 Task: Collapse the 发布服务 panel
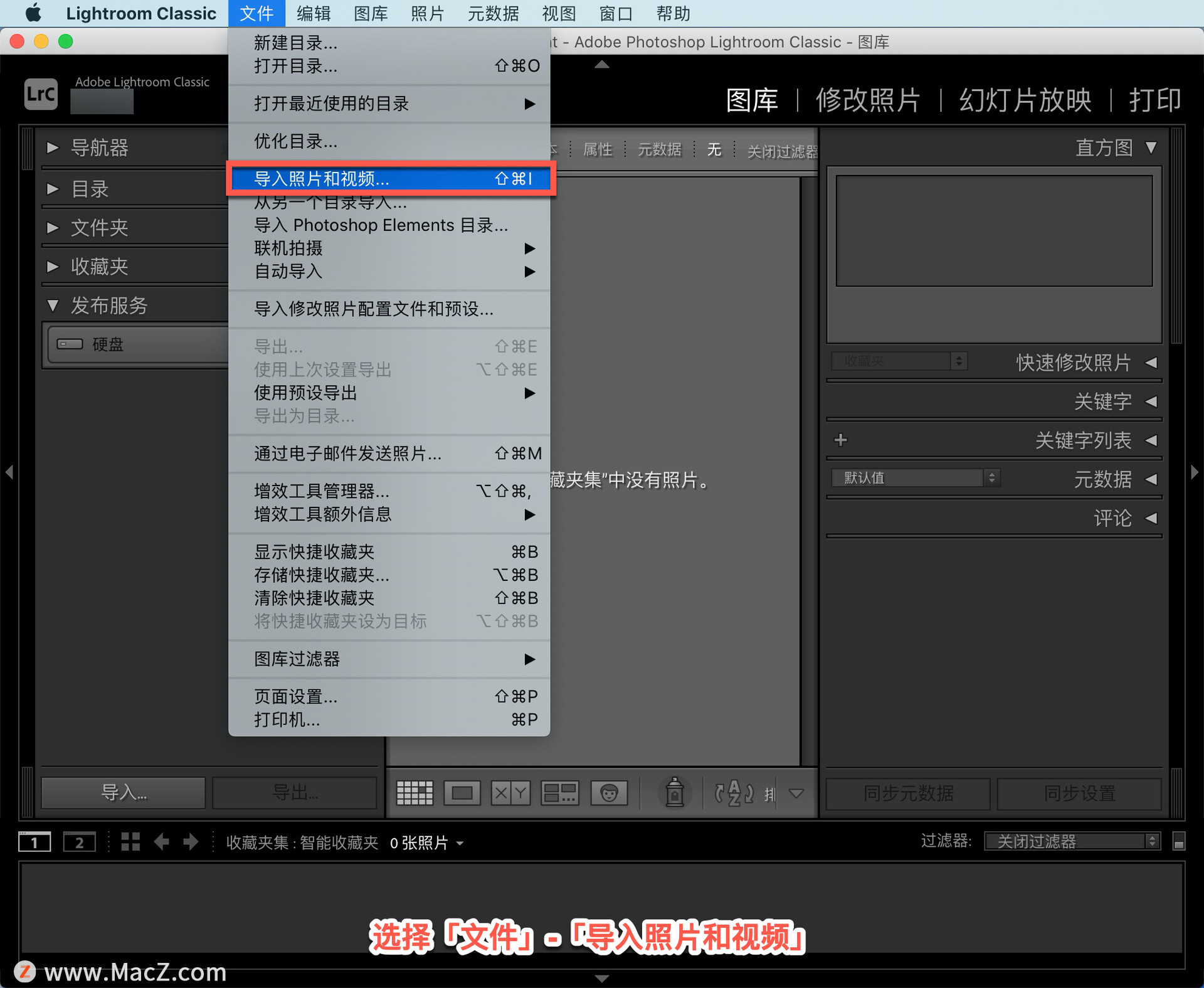(52, 305)
